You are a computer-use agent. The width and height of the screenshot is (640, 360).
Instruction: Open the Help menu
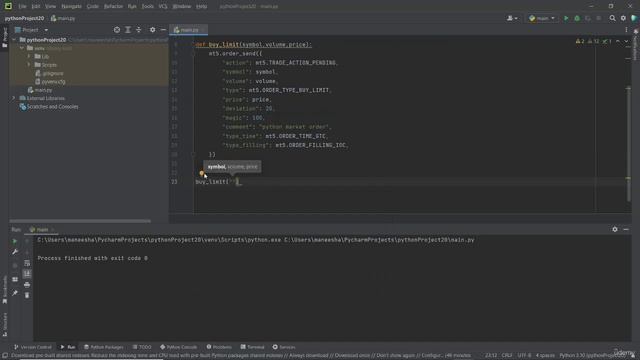point(202,7)
